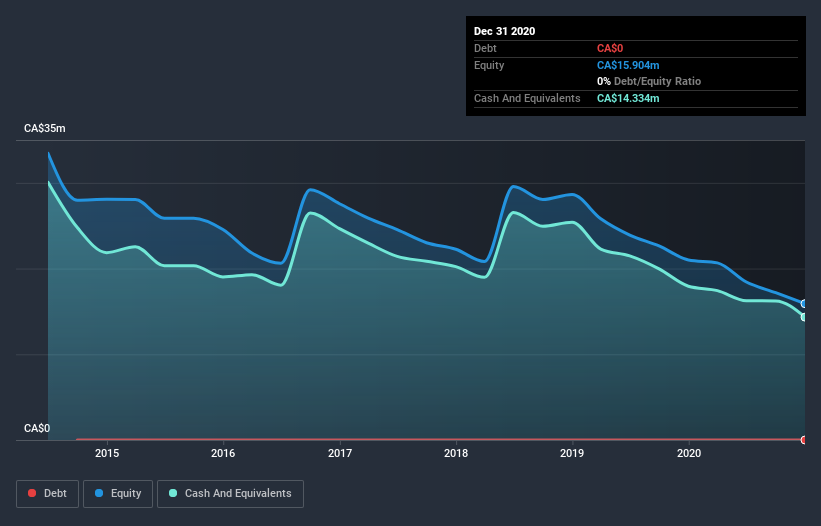Toggle the Equity series legend button
Viewport: 821px width, 526px height.
point(118,494)
